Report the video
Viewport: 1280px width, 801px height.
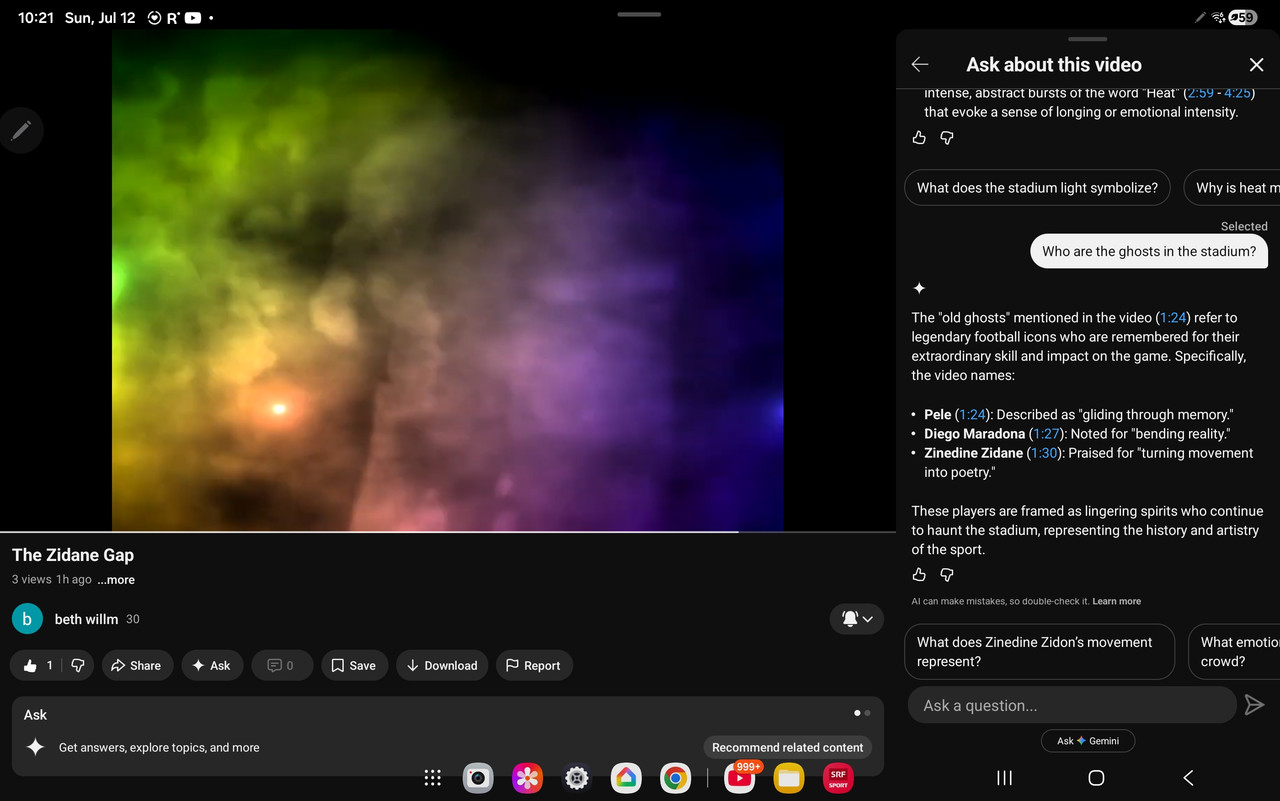coord(534,665)
